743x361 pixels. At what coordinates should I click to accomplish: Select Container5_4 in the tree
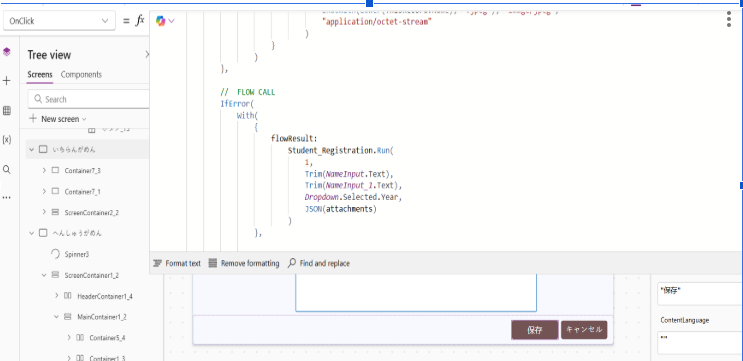click(x=107, y=338)
